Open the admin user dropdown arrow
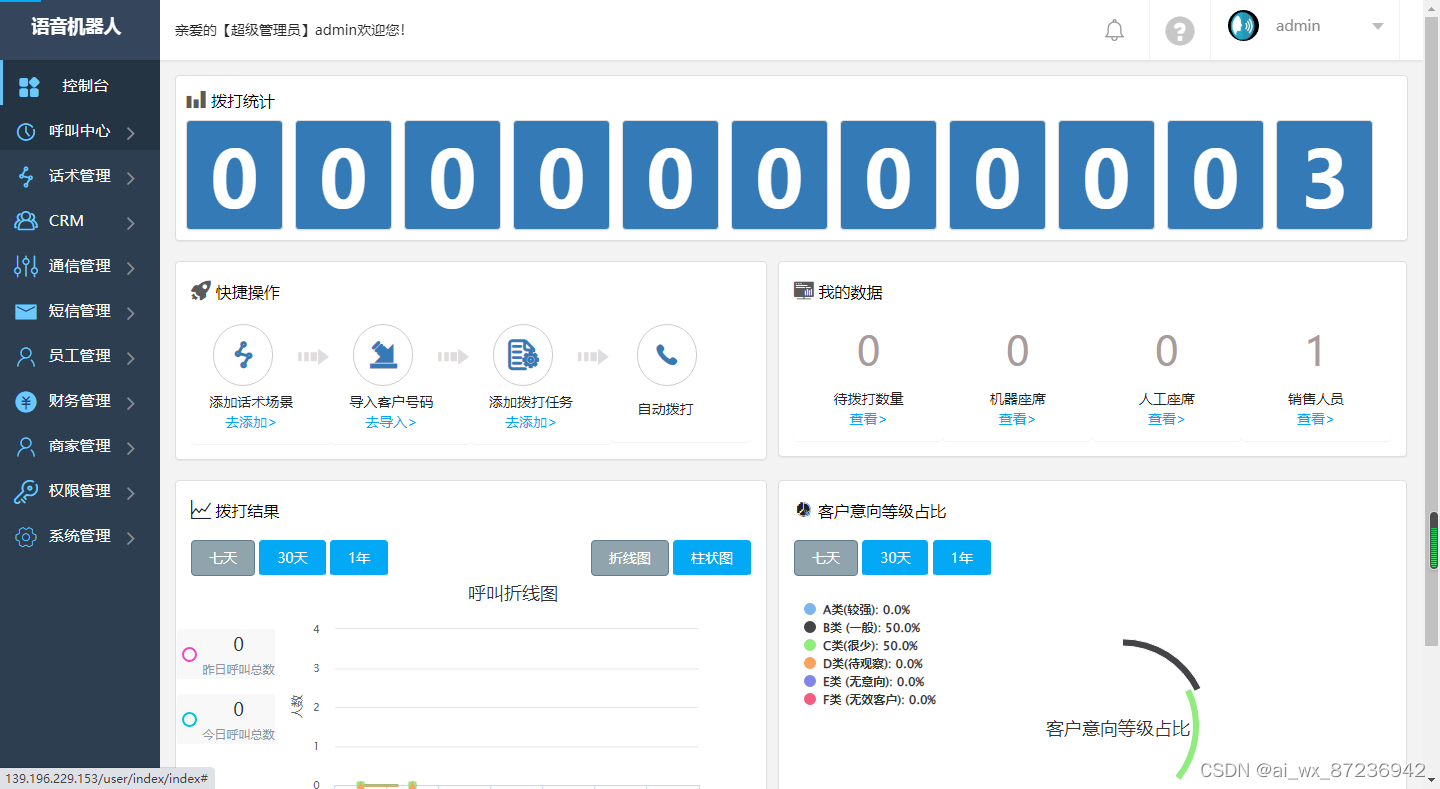The image size is (1440, 789). pos(1378,27)
